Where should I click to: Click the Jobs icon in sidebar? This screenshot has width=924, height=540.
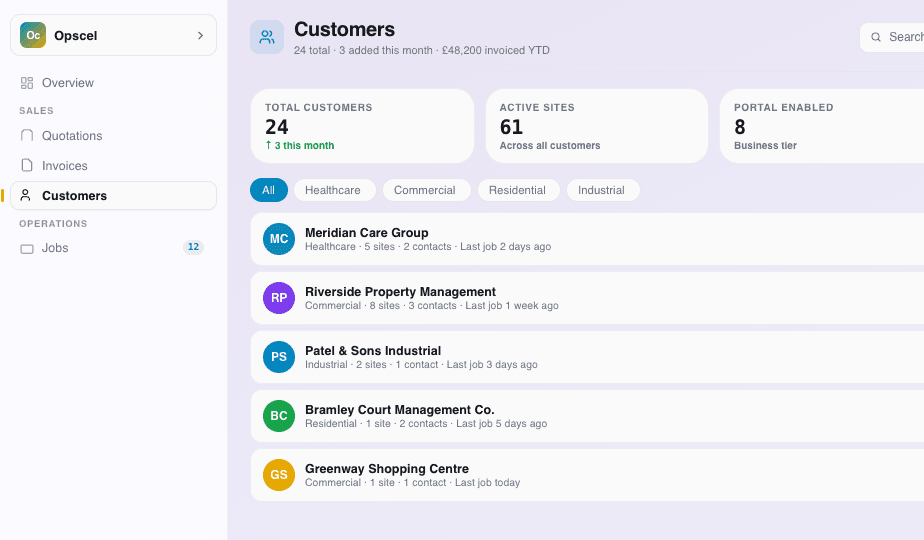click(27, 249)
